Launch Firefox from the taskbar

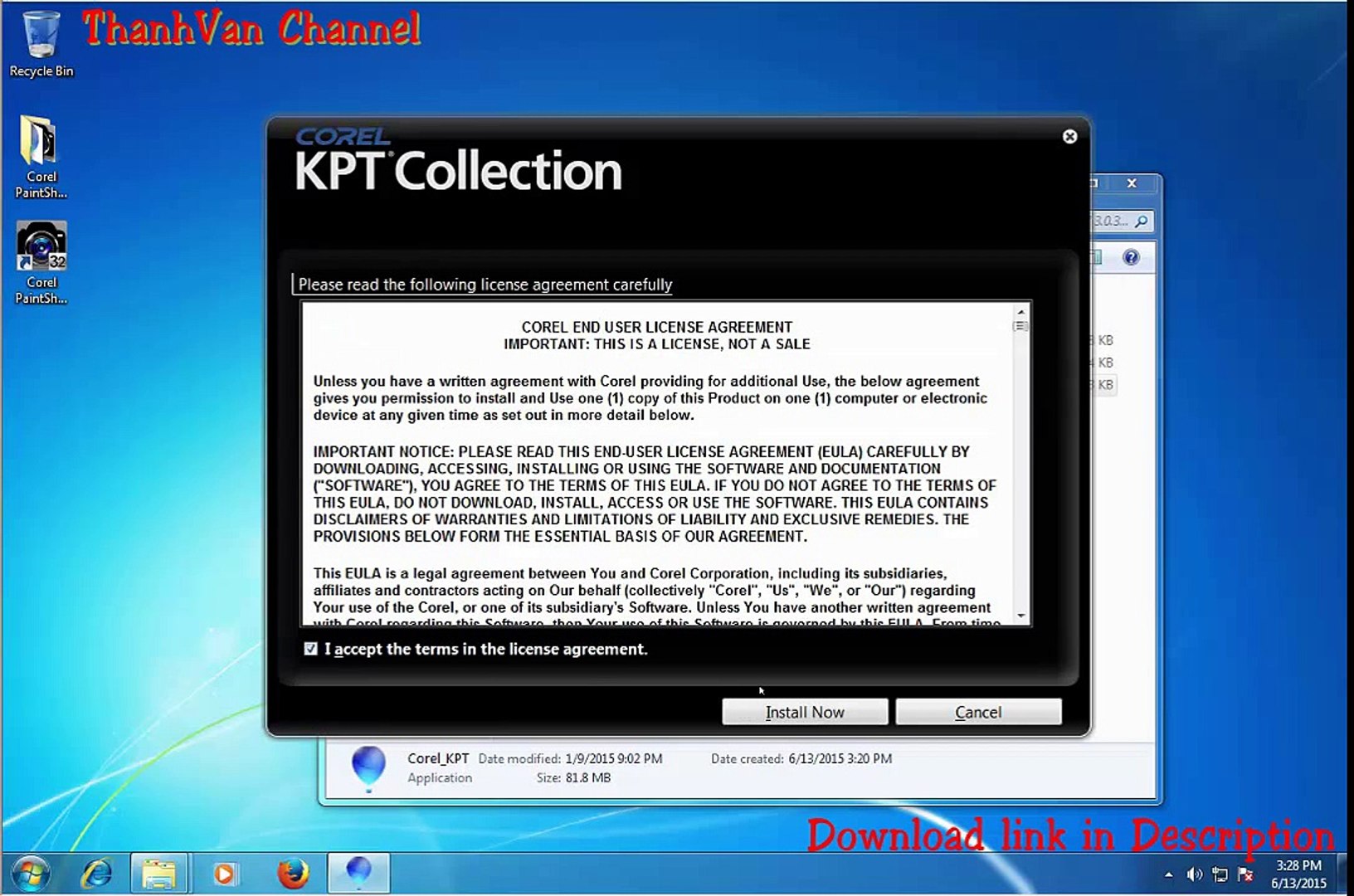(x=292, y=874)
